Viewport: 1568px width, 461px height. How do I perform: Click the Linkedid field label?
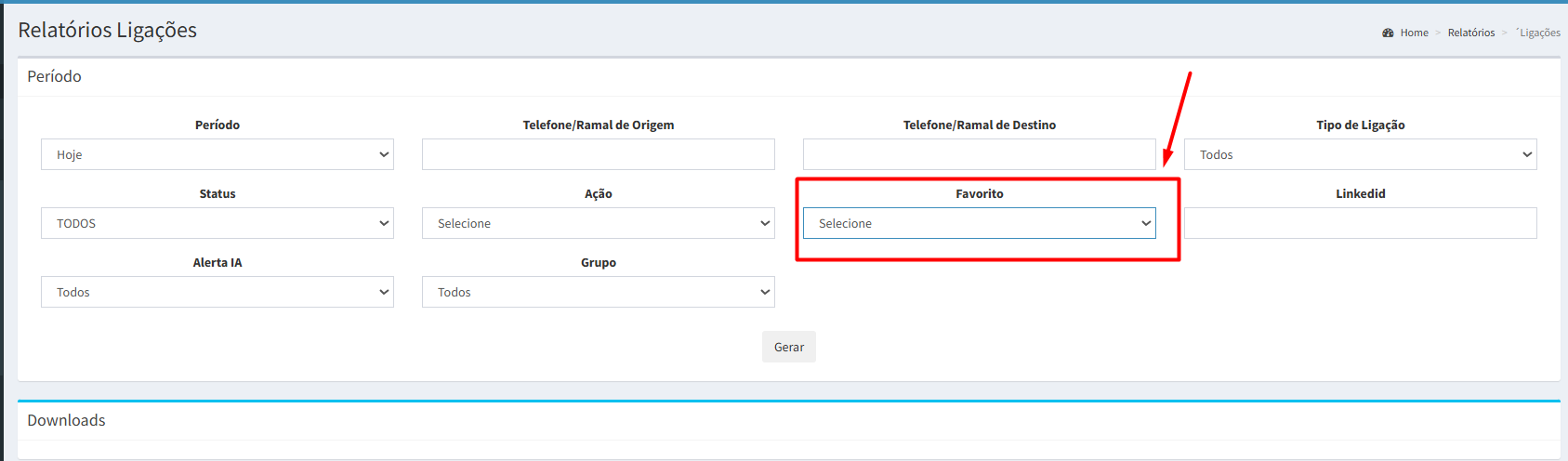tap(1360, 193)
